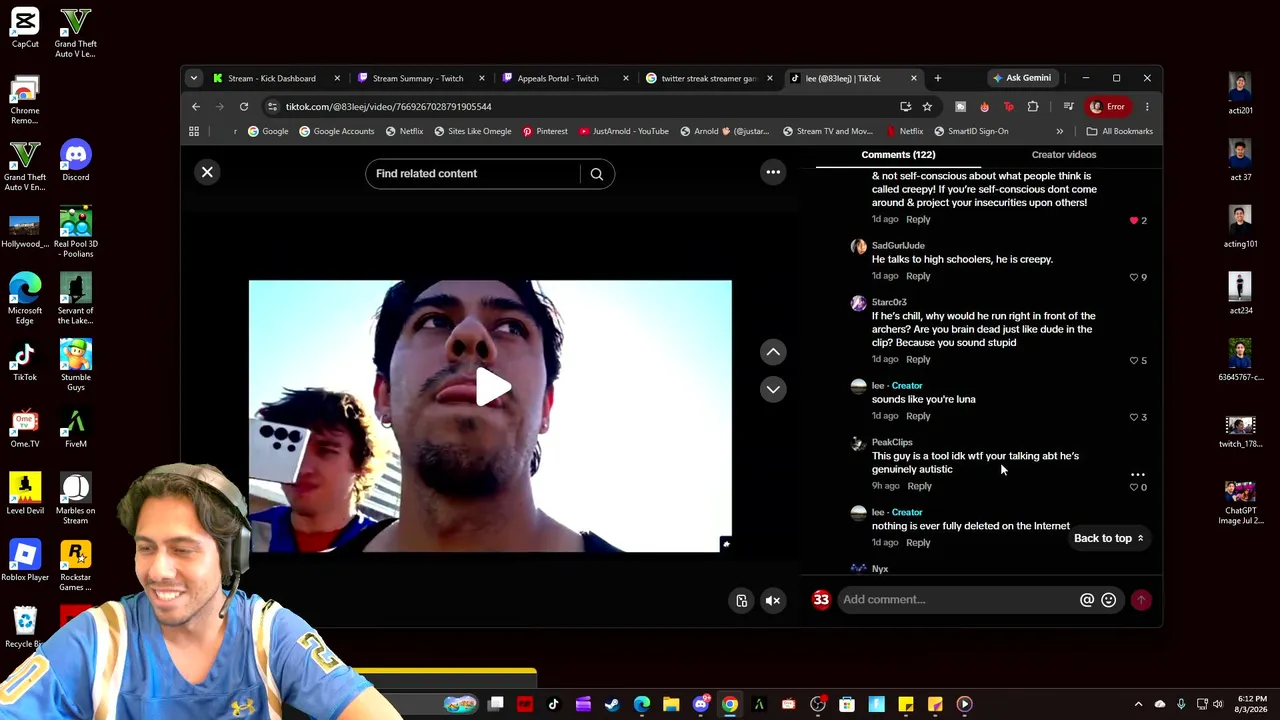
Task: Open Chrome's three-dot menu
Action: point(1147,107)
